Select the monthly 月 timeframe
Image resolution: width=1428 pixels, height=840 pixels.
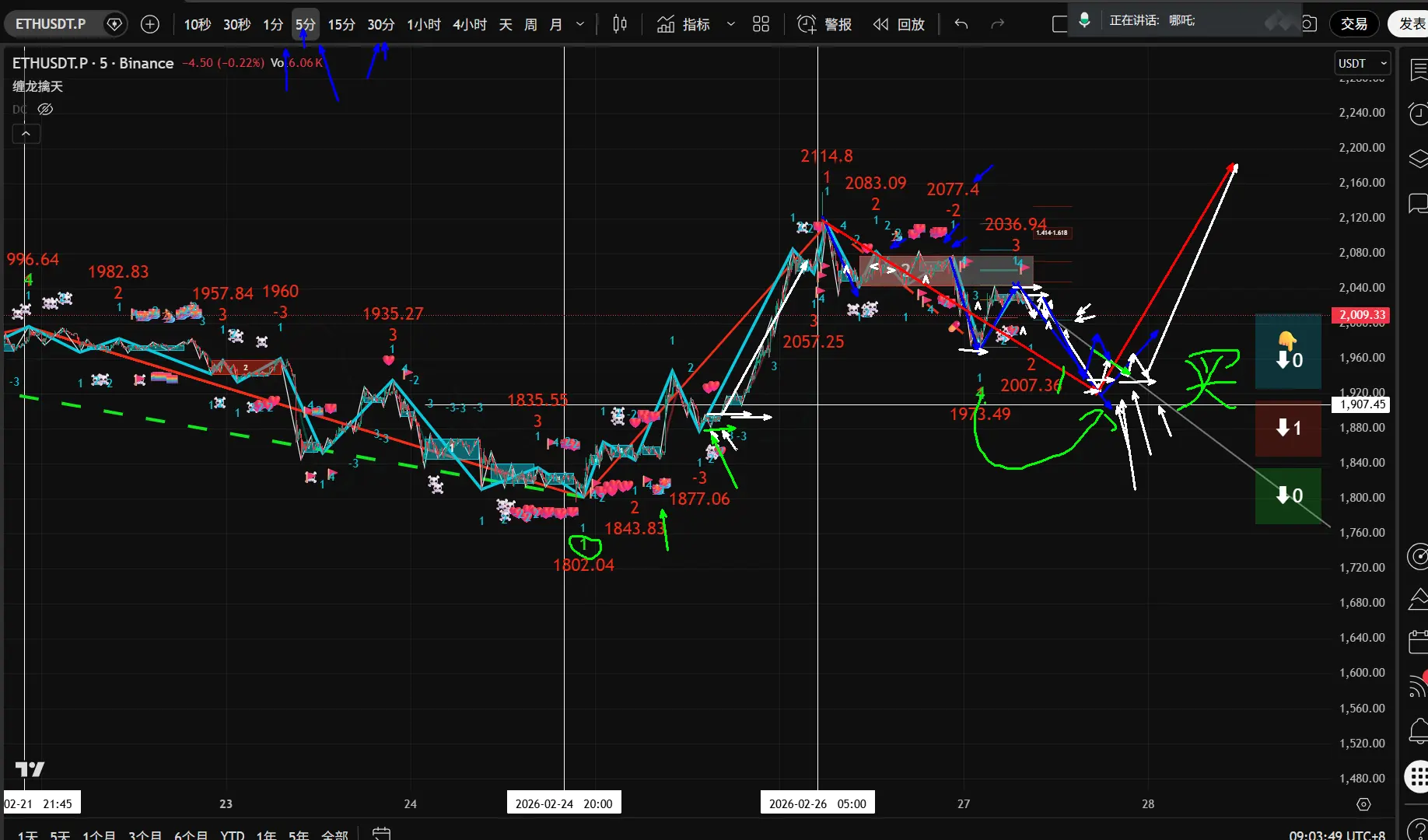[556, 25]
